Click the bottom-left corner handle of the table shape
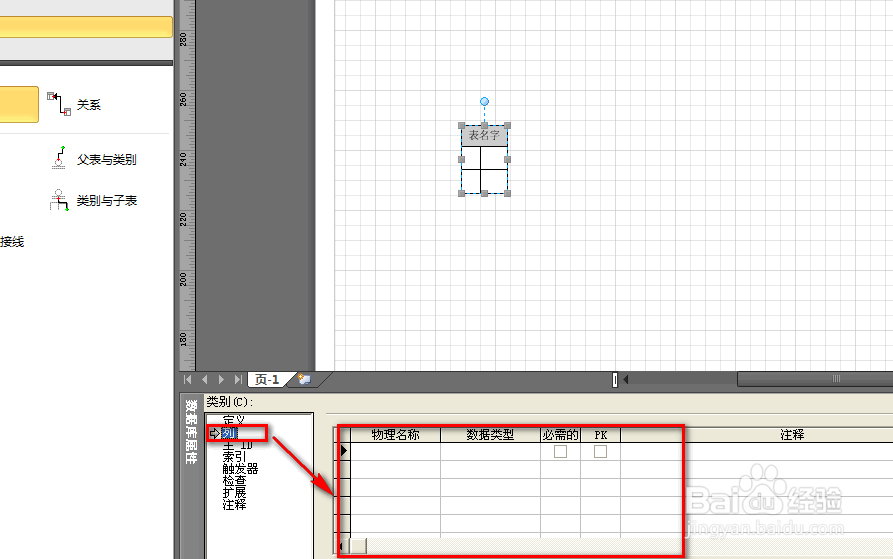The height and width of the screenshot is (559, 893). point(461,194)
